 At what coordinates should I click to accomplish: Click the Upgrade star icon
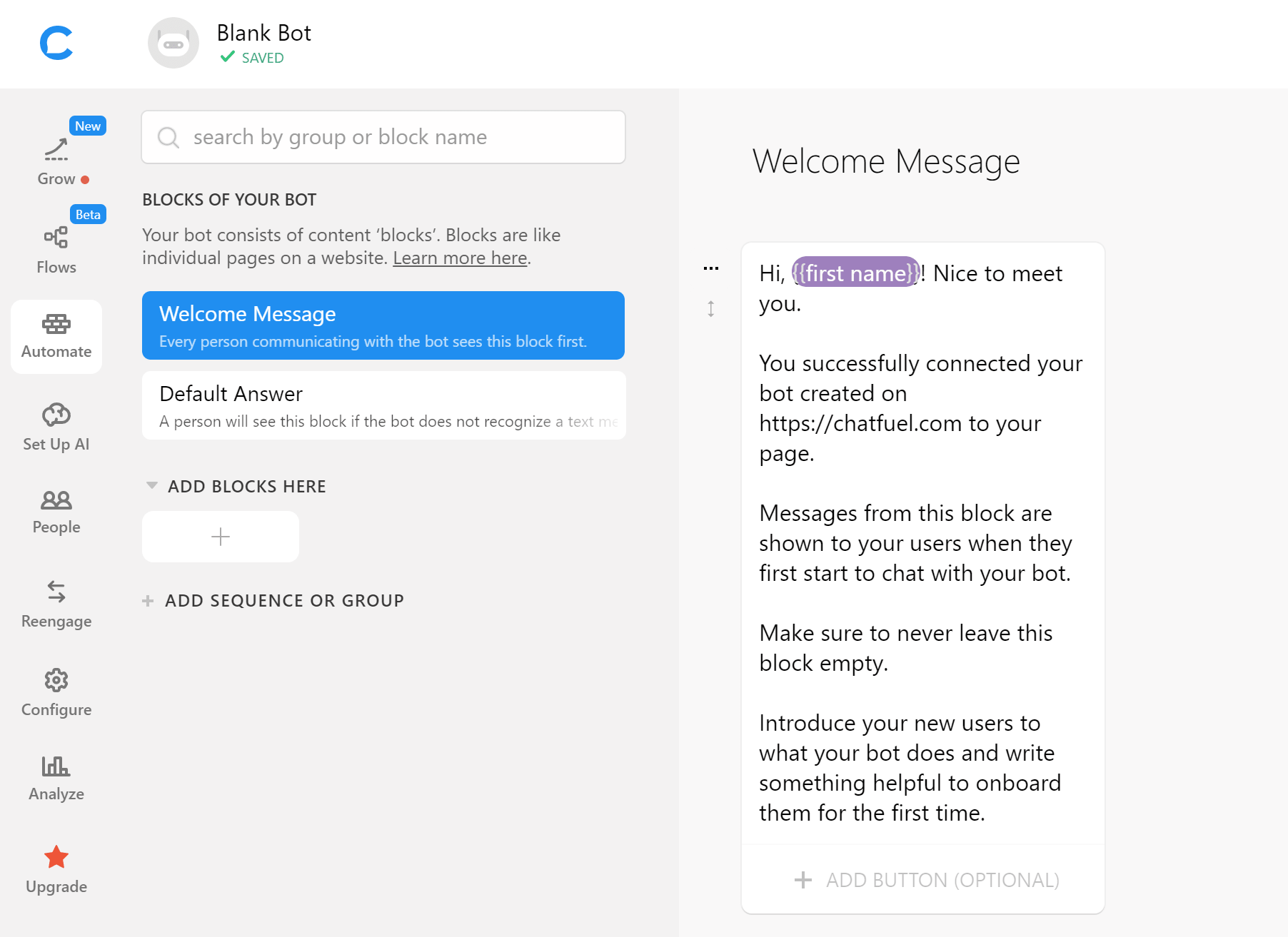[x=56, y=857]
